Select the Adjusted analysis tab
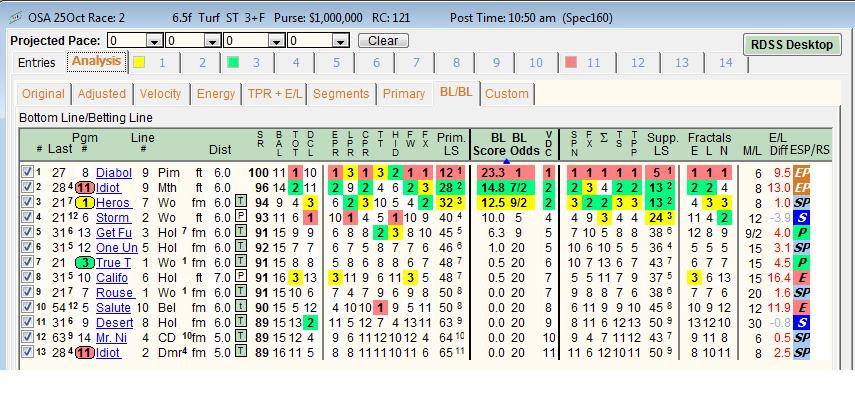 [x=101, y=94]
